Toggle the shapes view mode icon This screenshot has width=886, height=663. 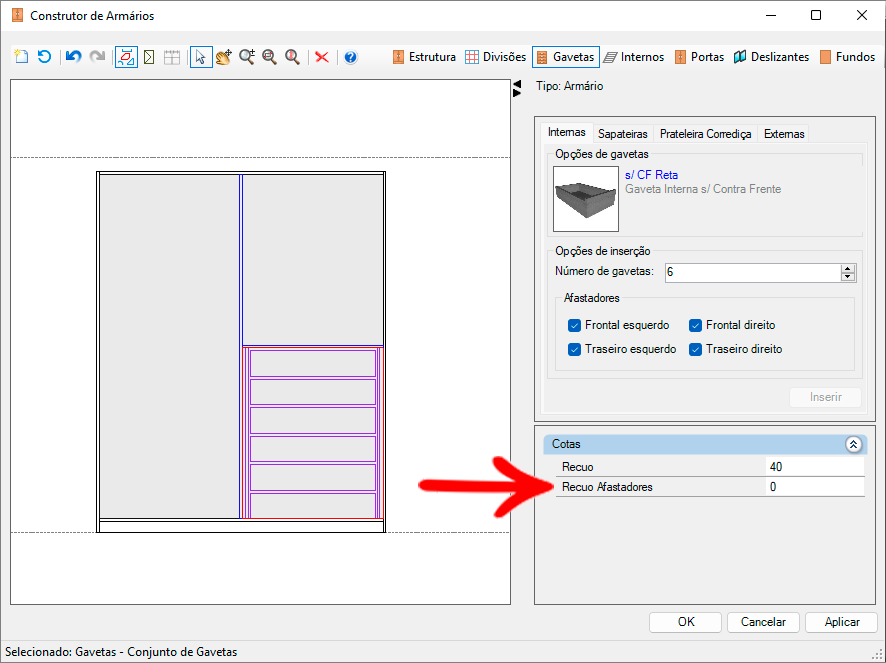(126, 57)
